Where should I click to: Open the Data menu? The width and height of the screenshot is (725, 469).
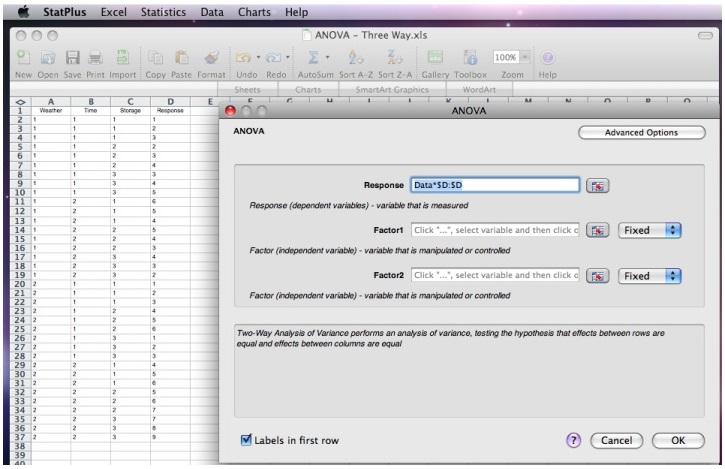click(212, 12)
